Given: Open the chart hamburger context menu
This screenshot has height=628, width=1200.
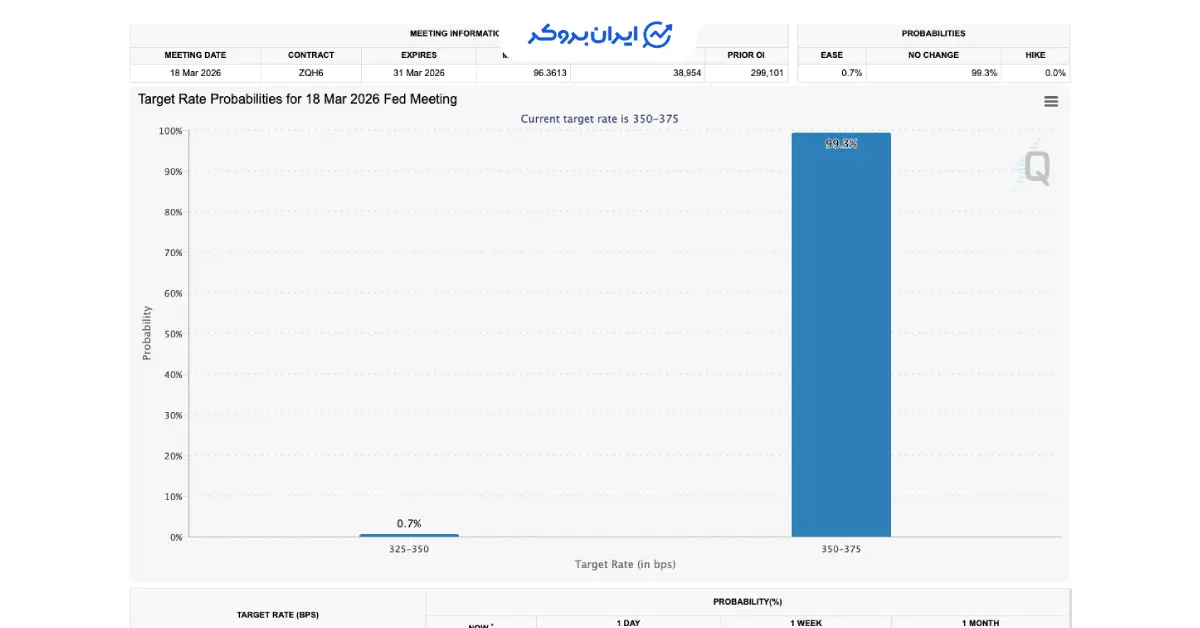Looking at the screenshot, I should [1050, 101].
